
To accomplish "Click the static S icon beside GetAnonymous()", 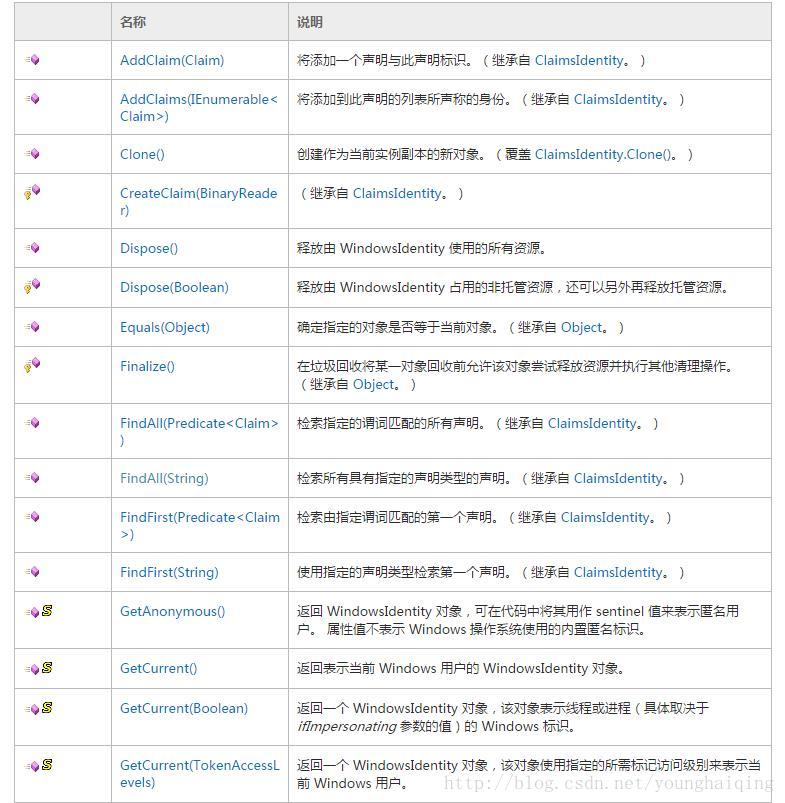I will coord(47,610).
